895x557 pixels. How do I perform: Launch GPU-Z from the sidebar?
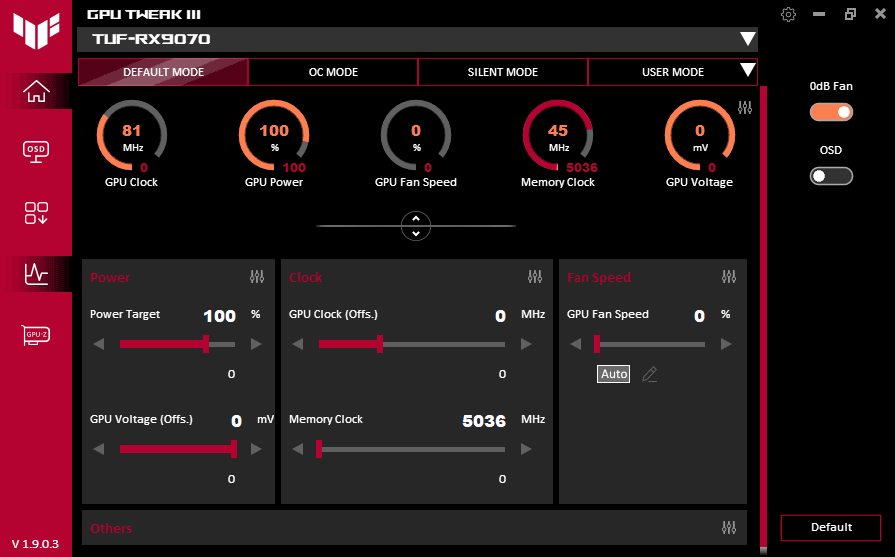[x=37, y=334]
